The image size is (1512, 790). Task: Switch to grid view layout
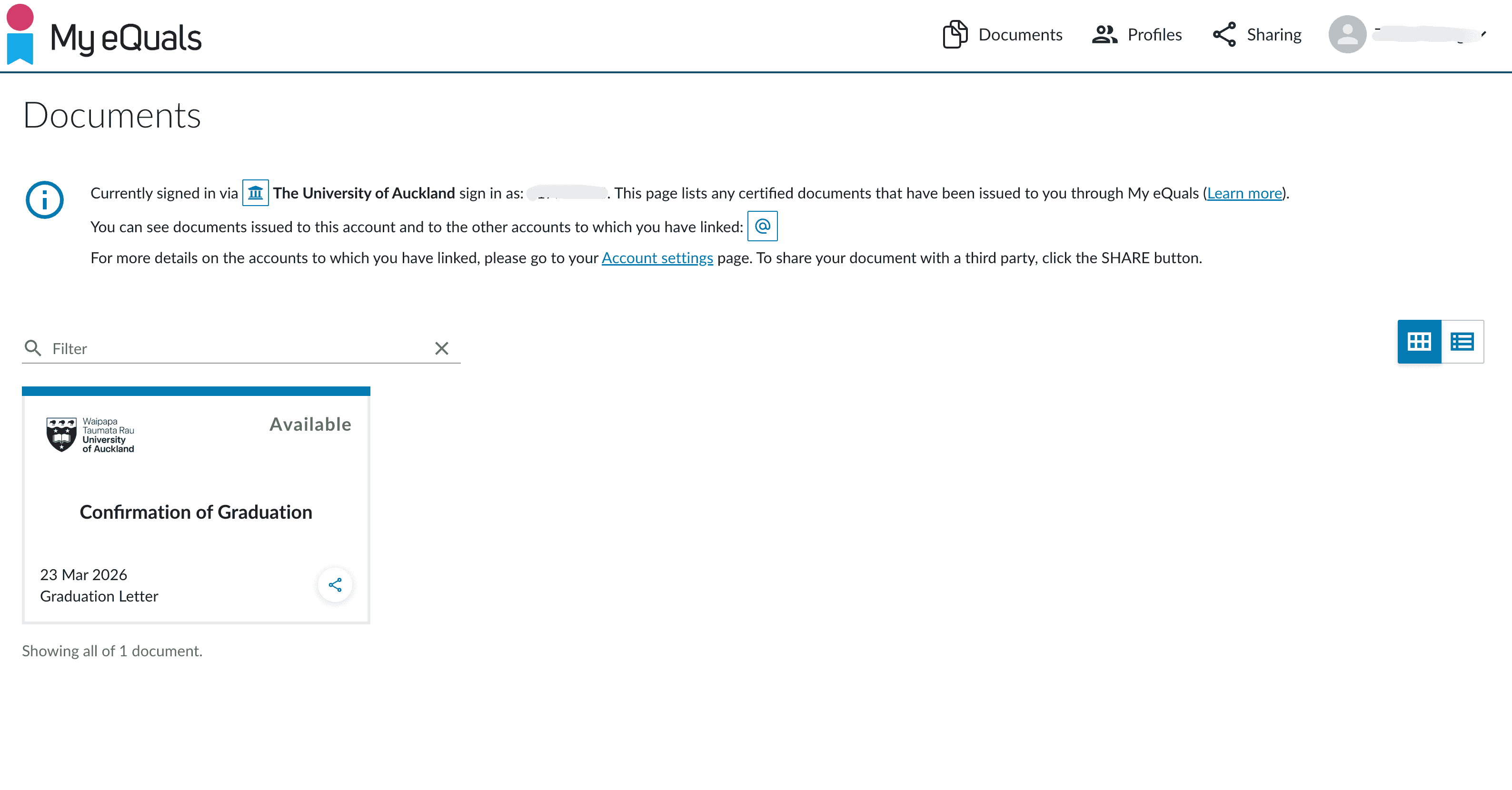1419,342
